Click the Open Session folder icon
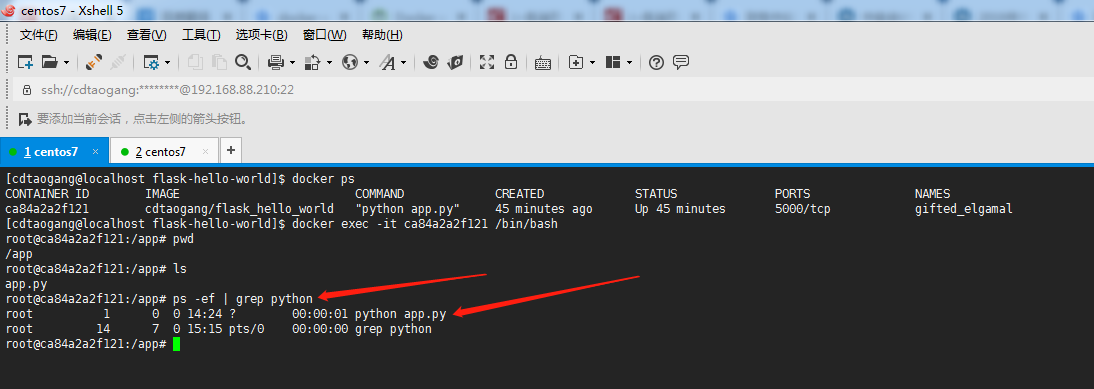 49,63
